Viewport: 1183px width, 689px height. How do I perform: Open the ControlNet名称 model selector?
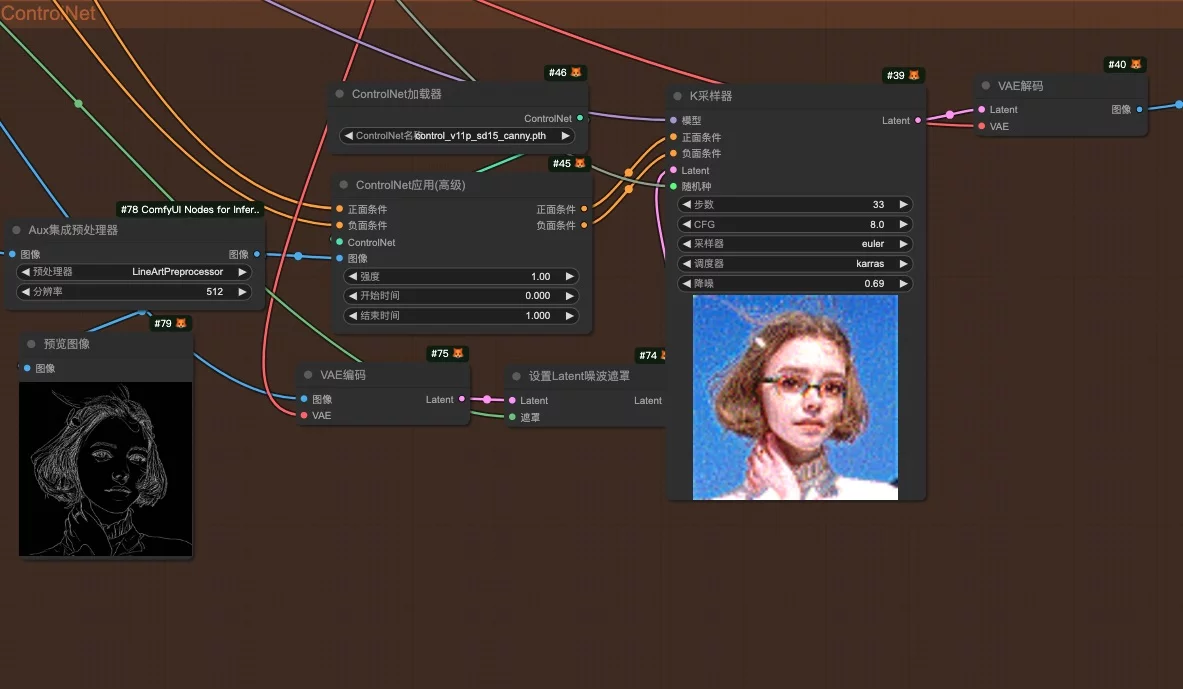pos(457,136)
